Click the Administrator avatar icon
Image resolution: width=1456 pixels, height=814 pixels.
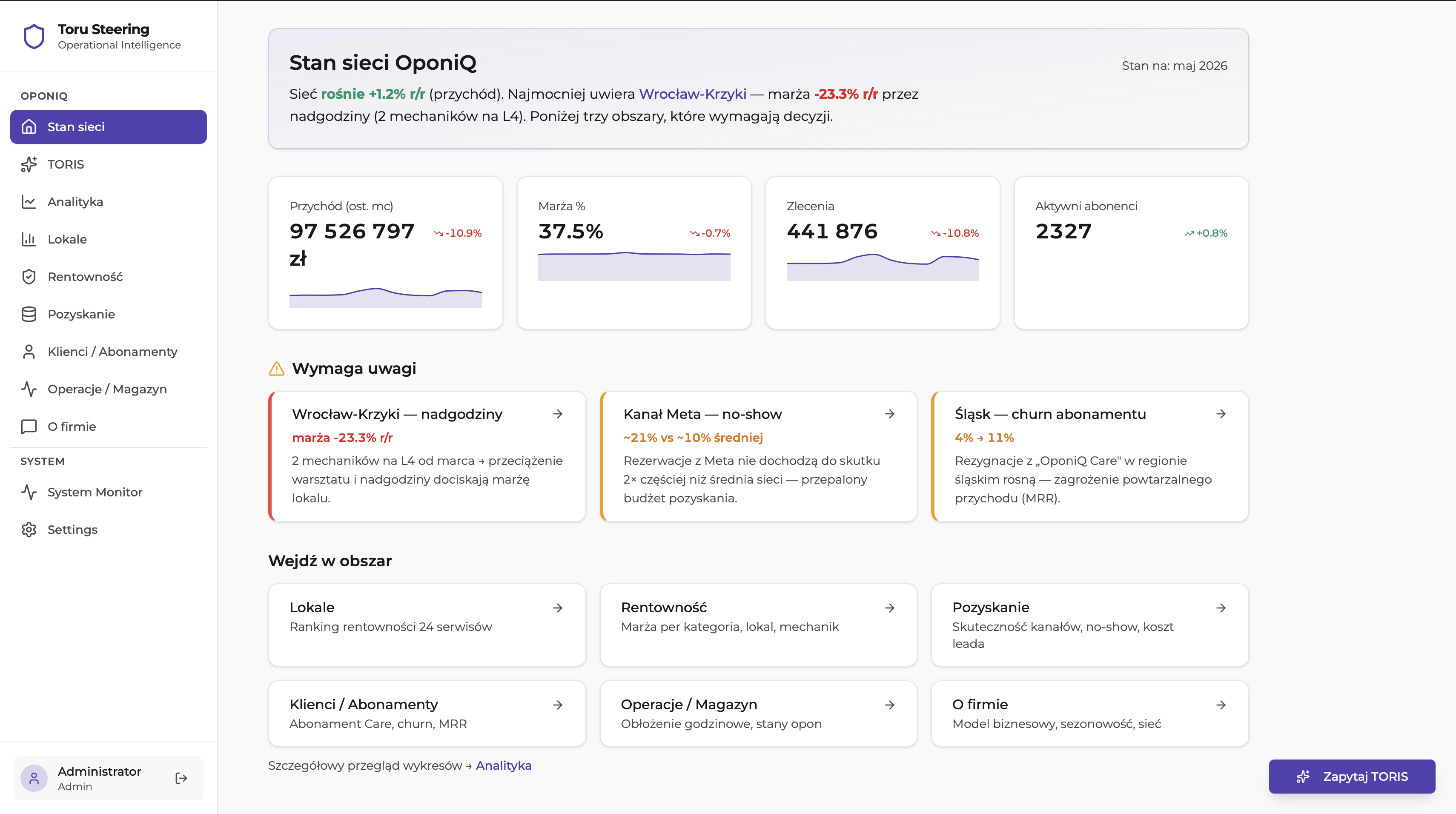click(x=34, y=778)
